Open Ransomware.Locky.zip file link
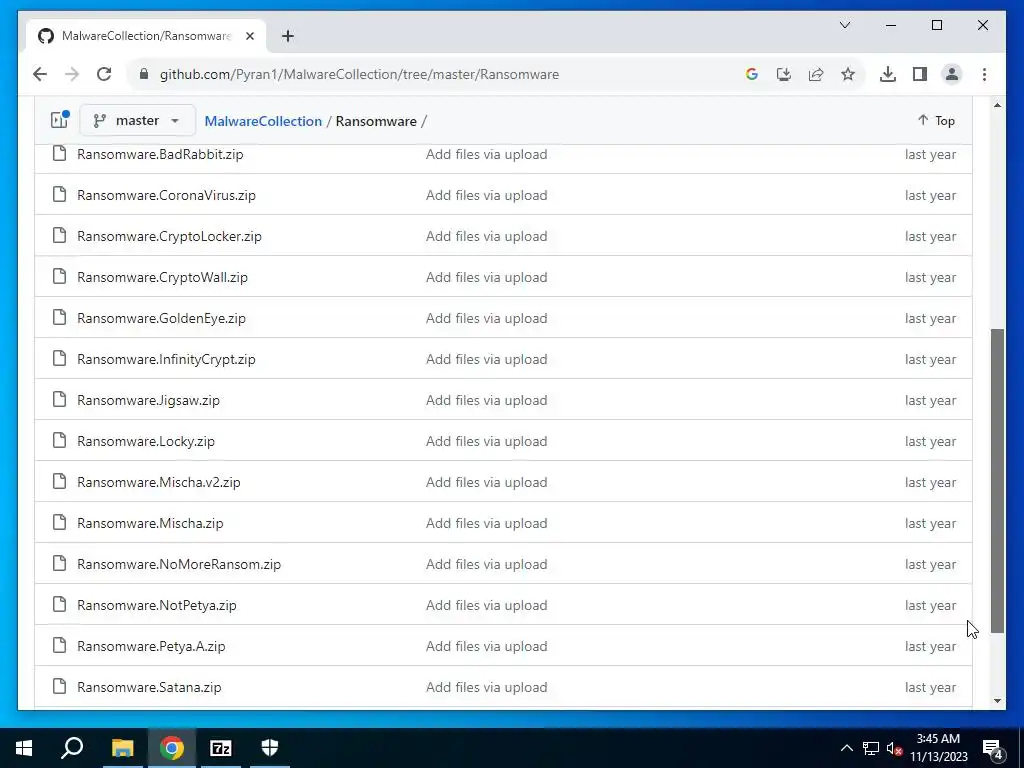Screen dimensions: 1024x768 click(146, 441)
